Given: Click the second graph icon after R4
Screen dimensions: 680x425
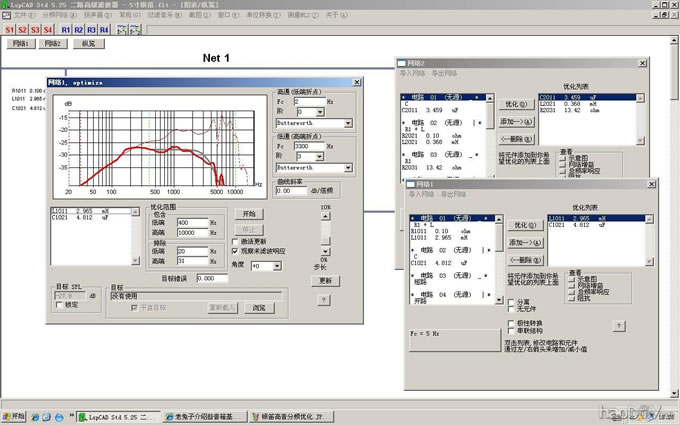Looking at the screenshot, I should (135, 30).
